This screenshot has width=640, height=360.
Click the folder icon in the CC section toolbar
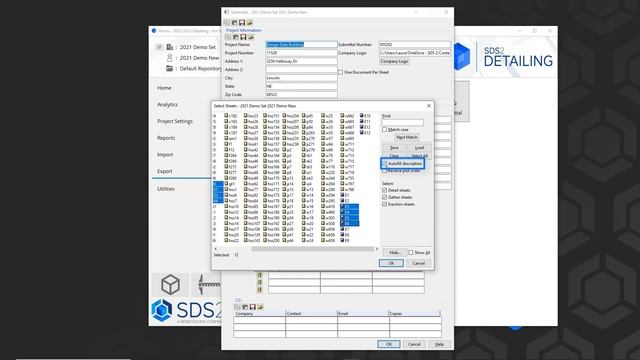click(x=260, y=307)
